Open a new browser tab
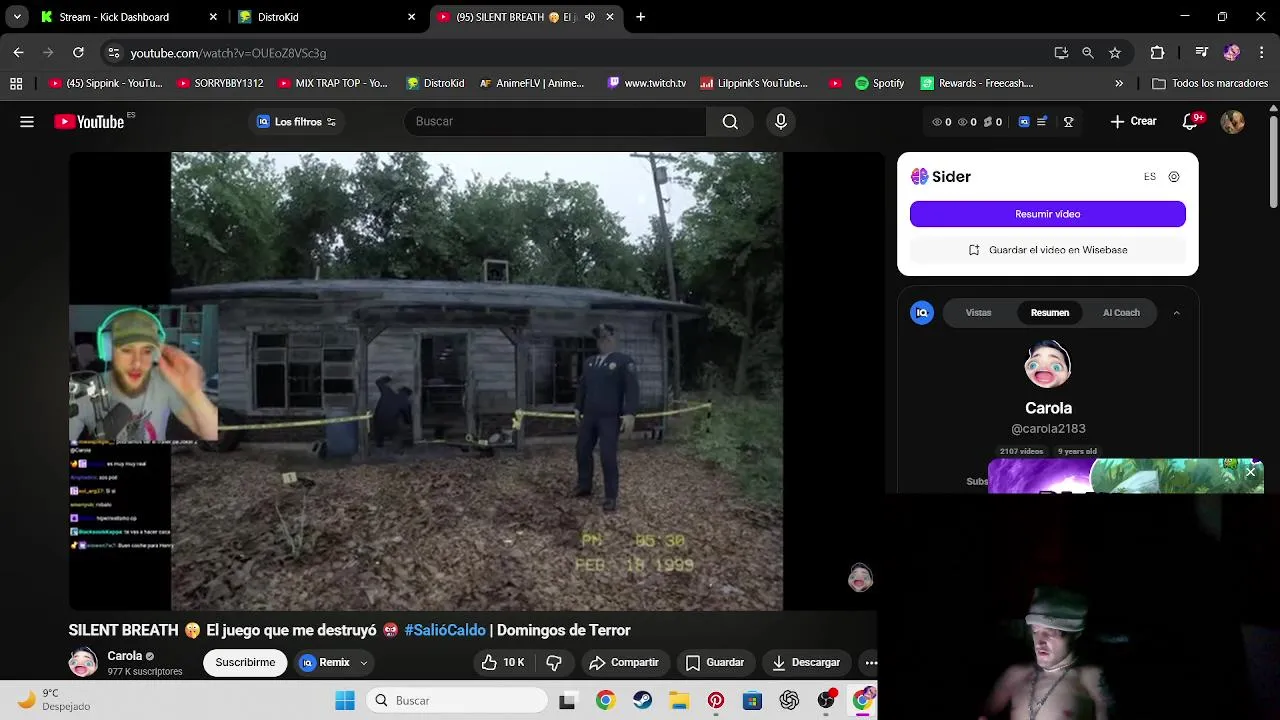The width and height of the screenshot is (1280, 720). (640, 17)
